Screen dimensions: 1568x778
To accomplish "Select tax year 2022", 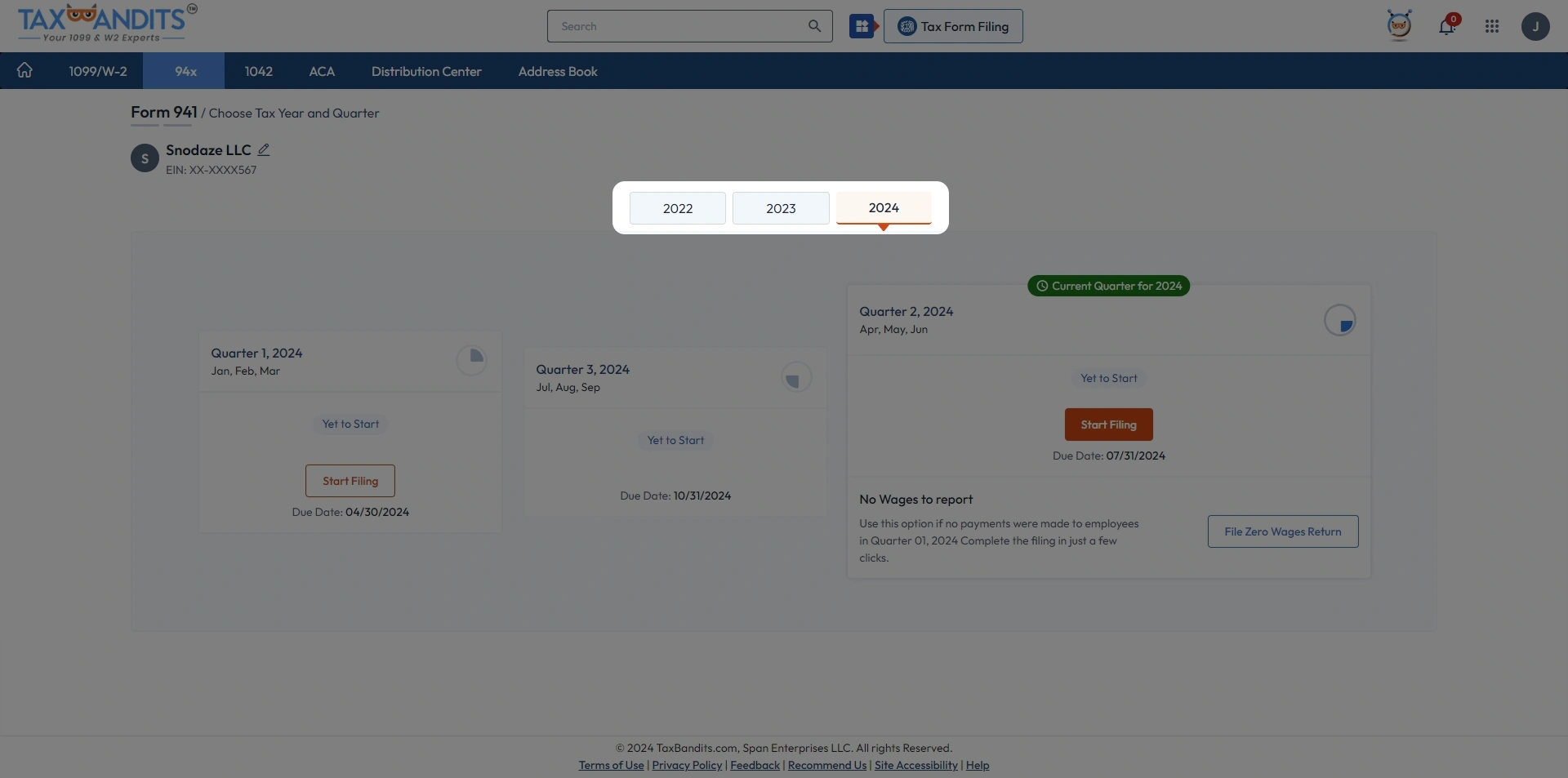I will point(676,208).
